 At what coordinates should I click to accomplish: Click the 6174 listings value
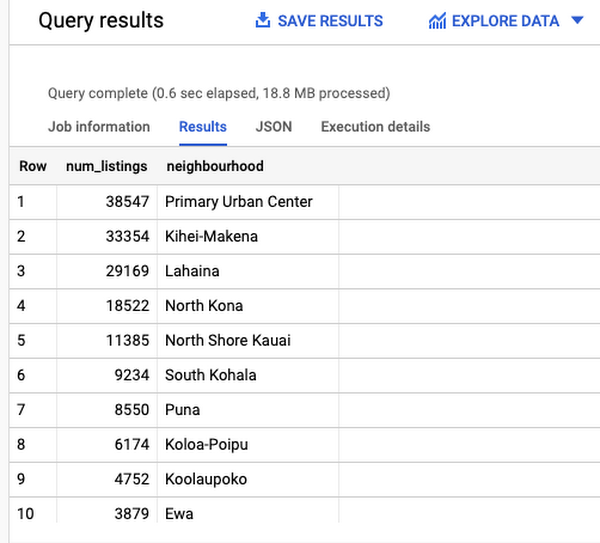(132, 445)
